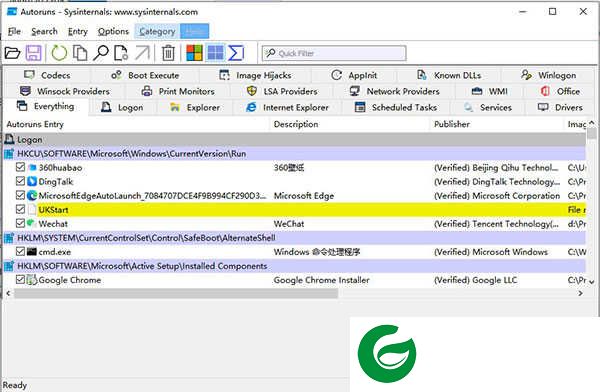Click the 360huabao entry icon
This screenshot has height=392, width=600.
click(x=32, y=167)
